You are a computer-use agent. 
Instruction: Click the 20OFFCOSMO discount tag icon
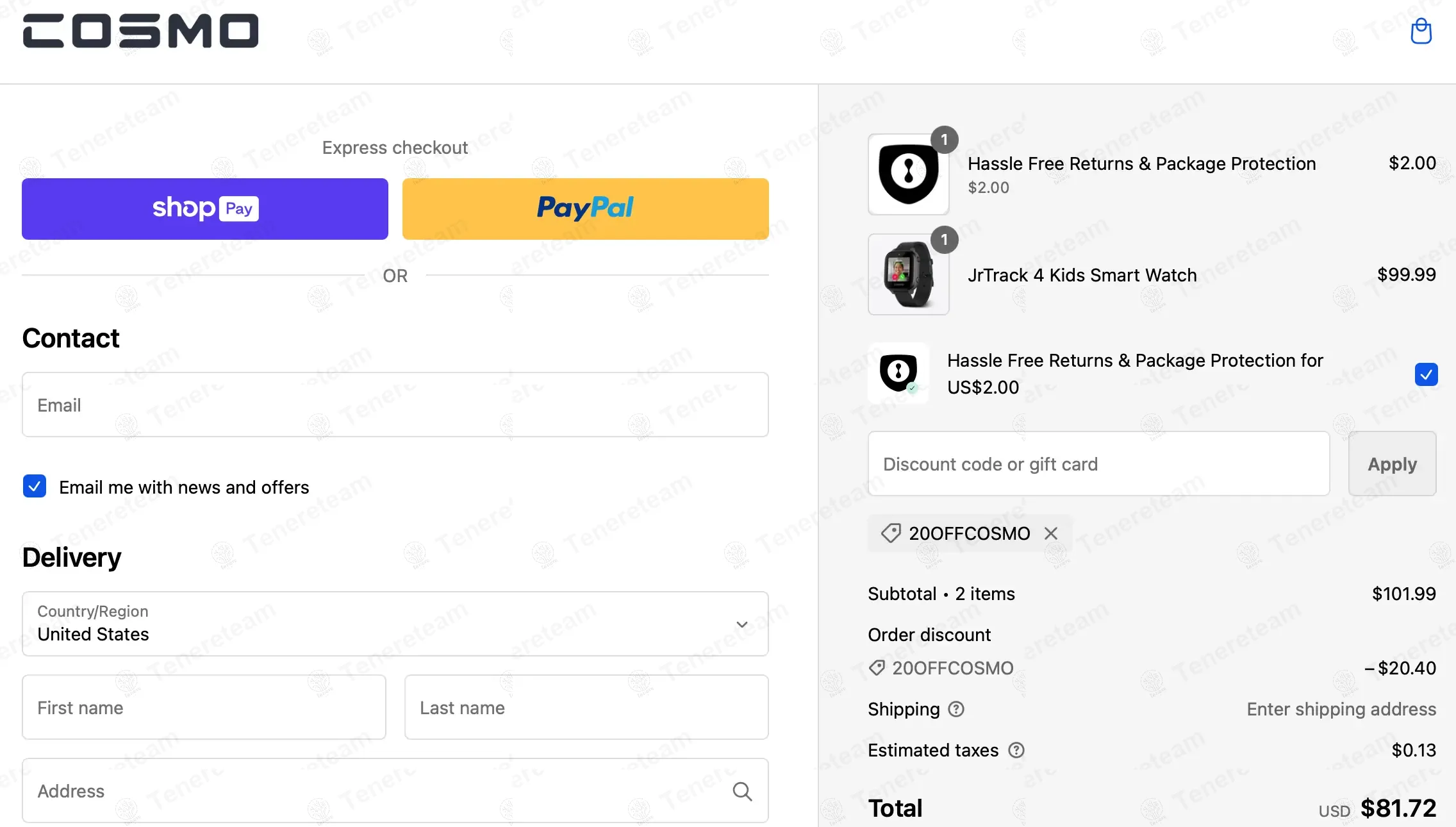coord(891,533)
